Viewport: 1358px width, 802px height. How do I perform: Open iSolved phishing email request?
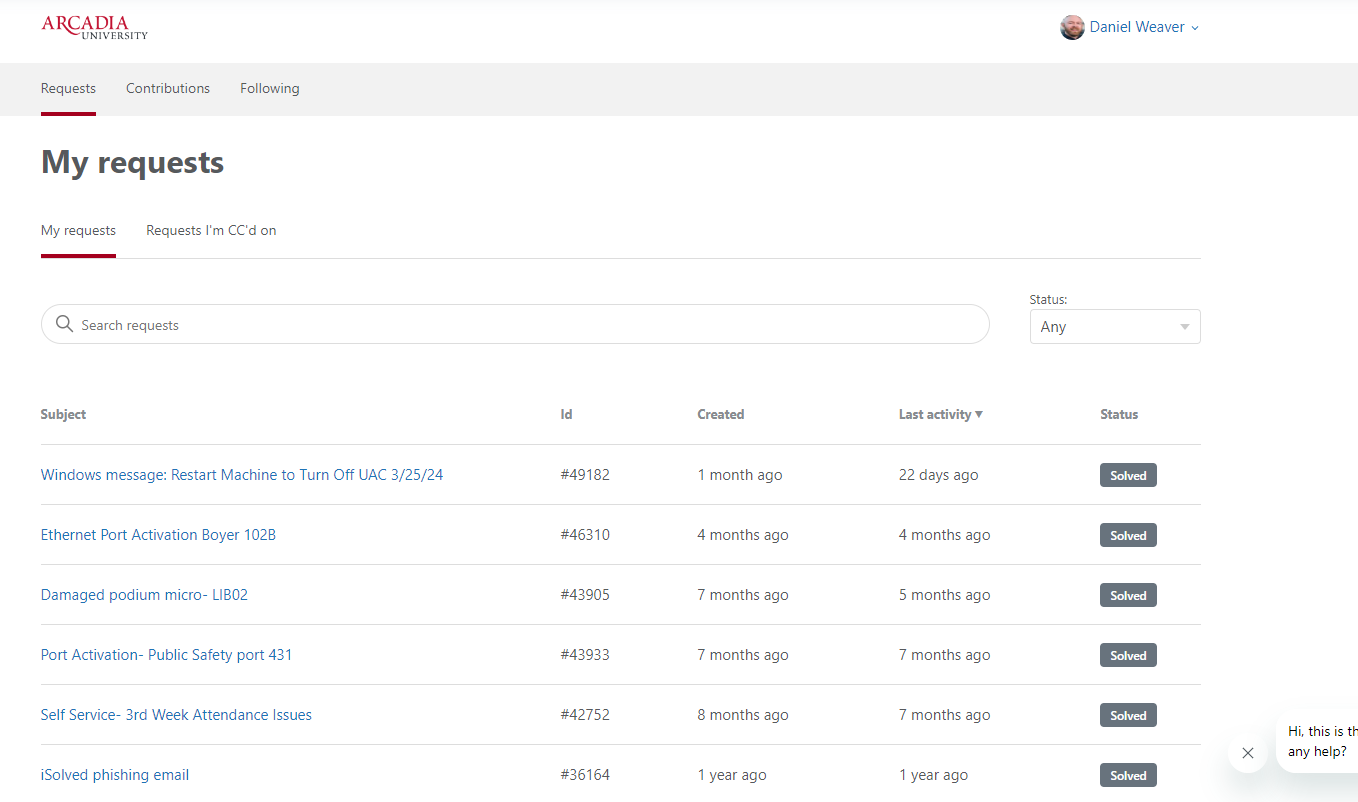click(114, 775)
